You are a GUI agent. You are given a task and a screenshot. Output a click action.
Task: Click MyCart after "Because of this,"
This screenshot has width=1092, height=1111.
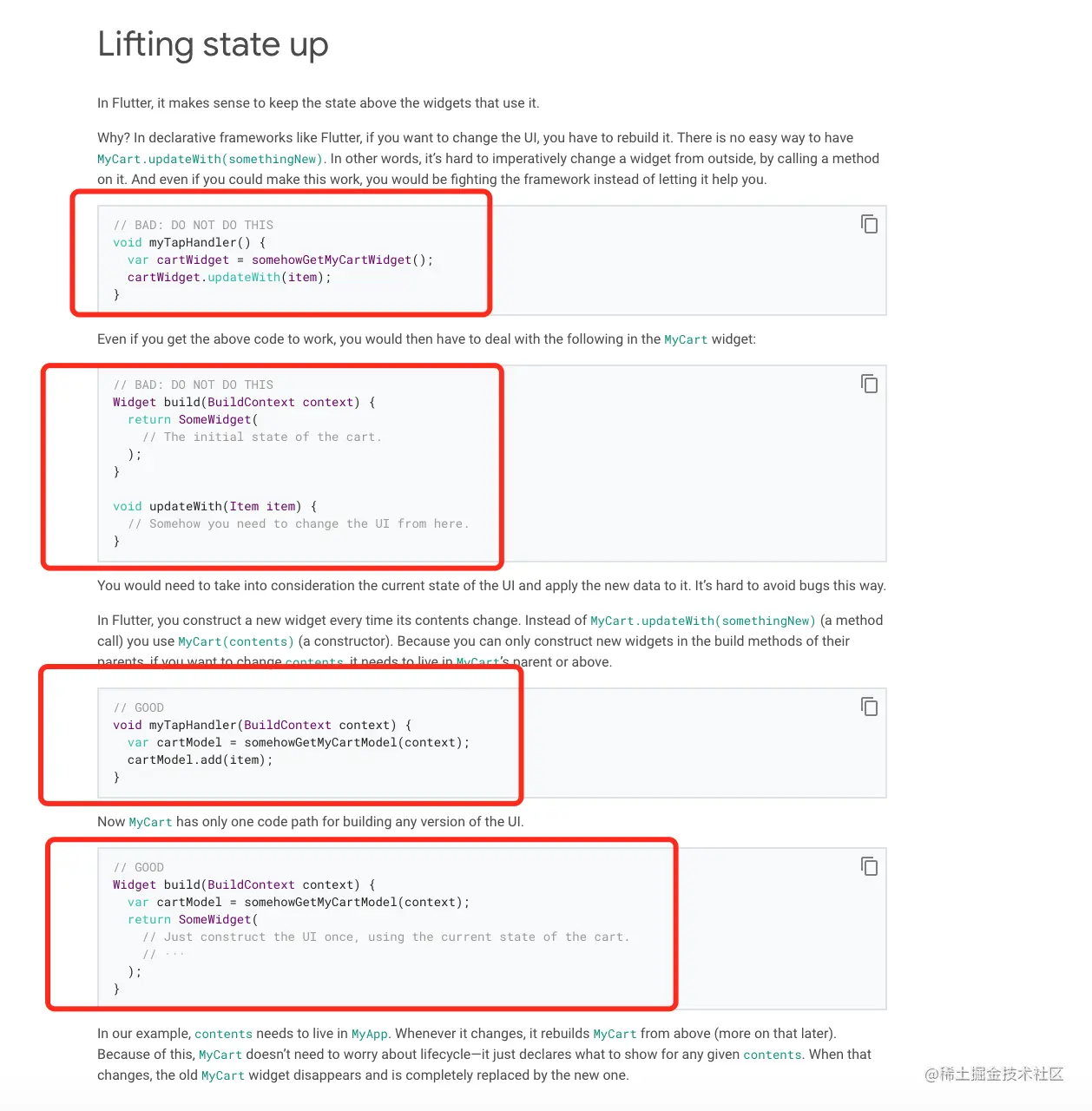point(220,1055)
